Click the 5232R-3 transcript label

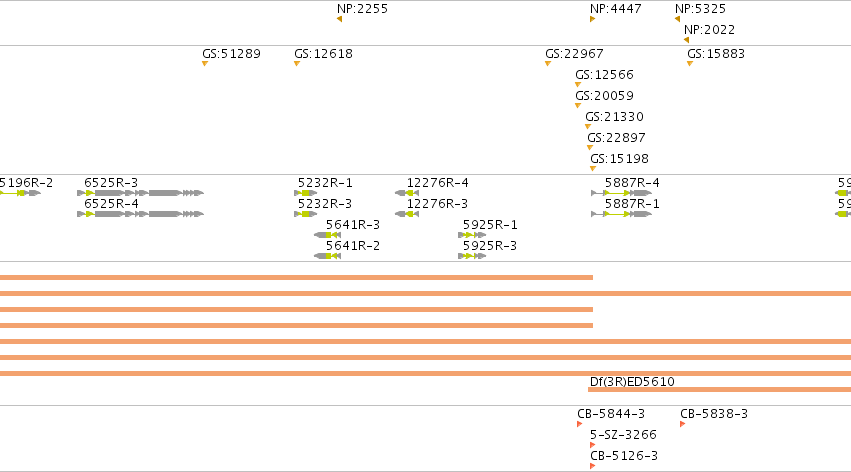pos(325,204)
